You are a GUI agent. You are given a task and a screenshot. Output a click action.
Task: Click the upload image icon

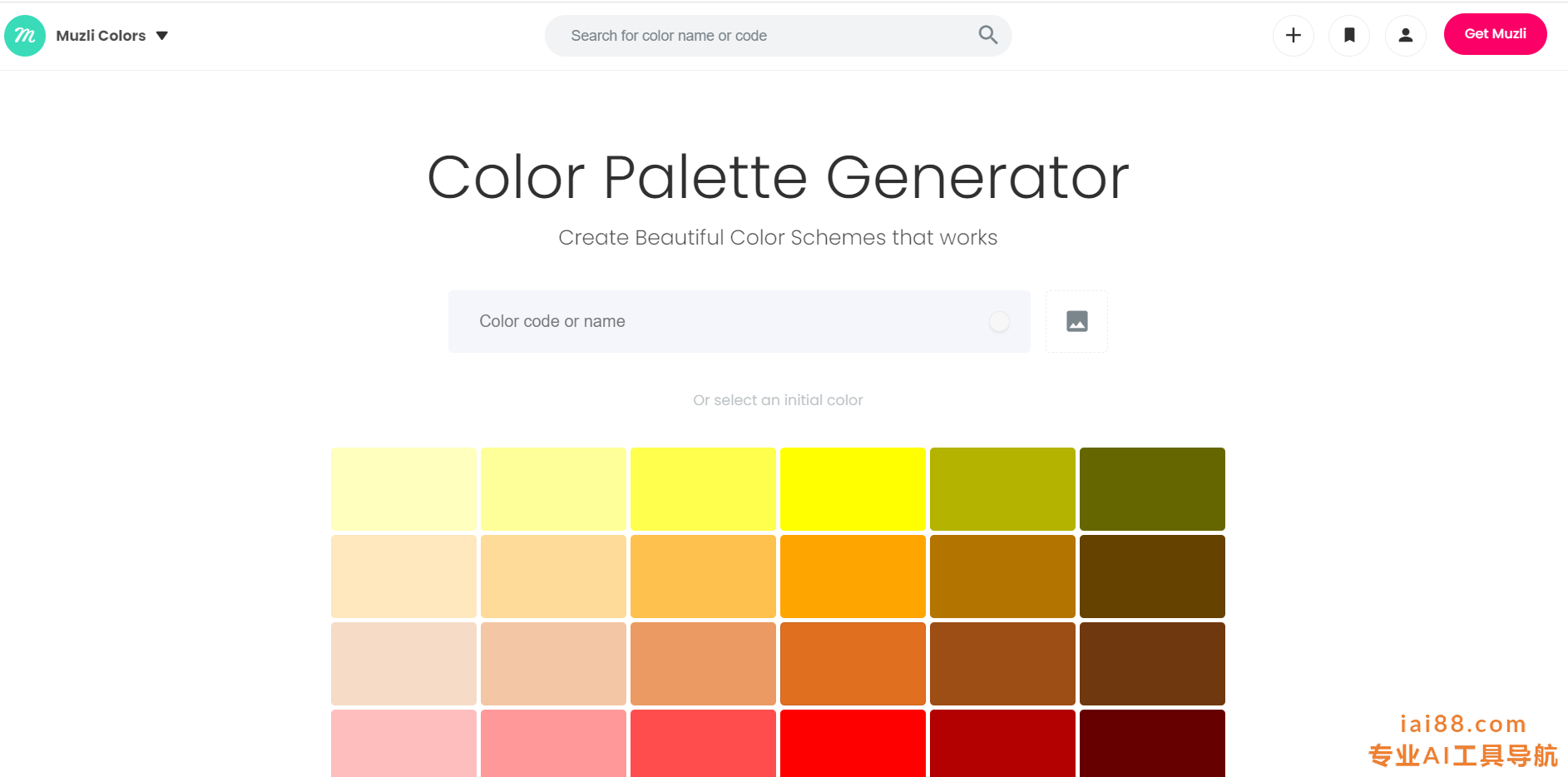pos(1077,321)
